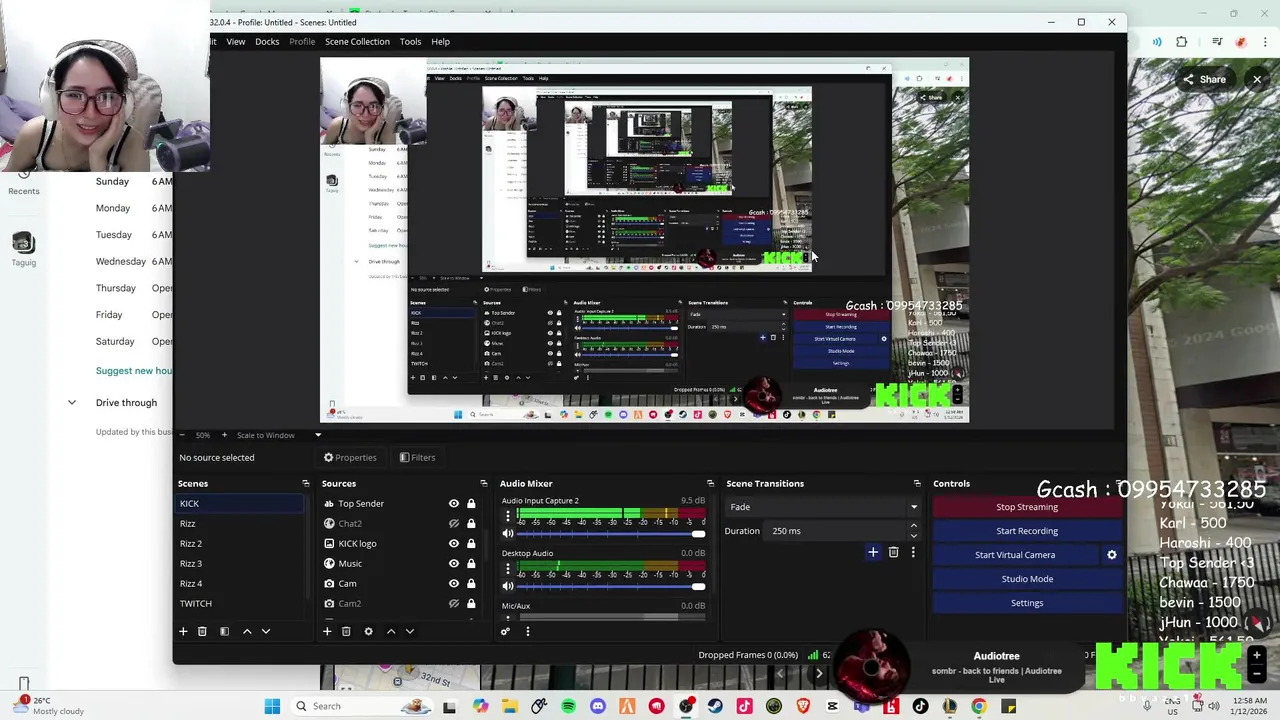The image size is (1280, 720).
Task: Enable Studio Mode
Action: tap(1027, 579)
